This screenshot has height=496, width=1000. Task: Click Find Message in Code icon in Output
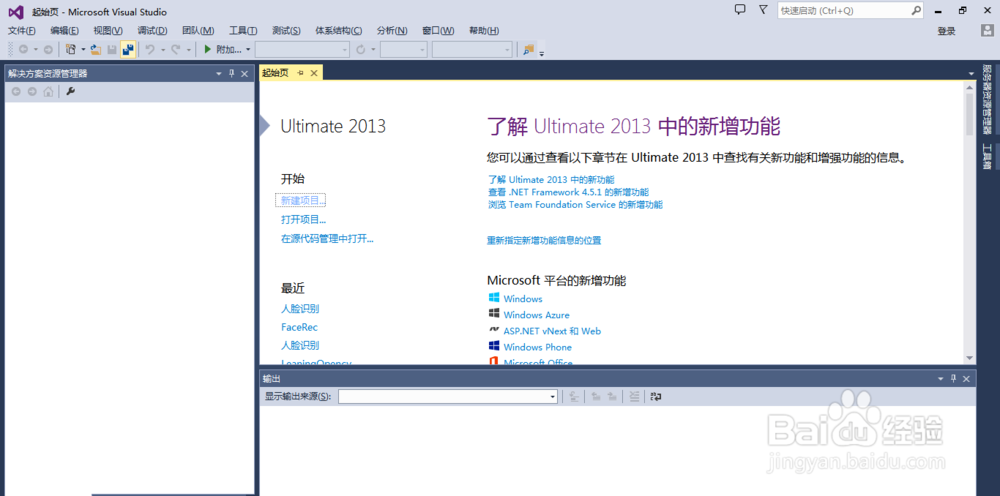574,397
